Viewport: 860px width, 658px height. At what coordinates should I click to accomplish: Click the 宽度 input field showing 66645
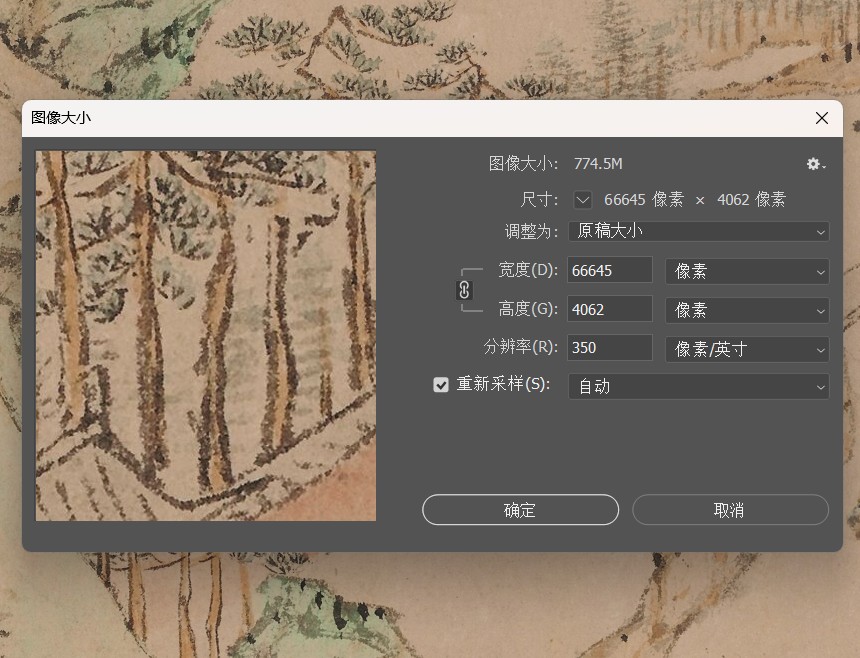609,270
